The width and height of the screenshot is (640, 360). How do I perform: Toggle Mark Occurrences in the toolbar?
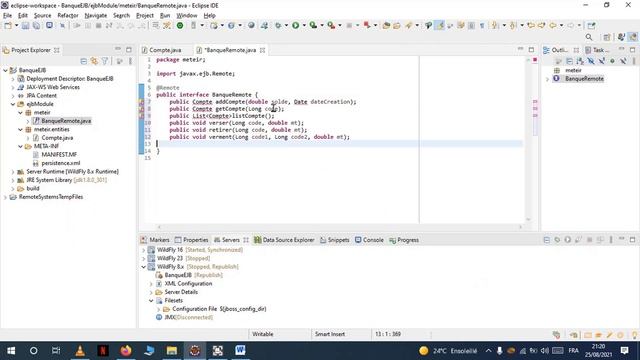pyautogui.click(x=440, y=26)
